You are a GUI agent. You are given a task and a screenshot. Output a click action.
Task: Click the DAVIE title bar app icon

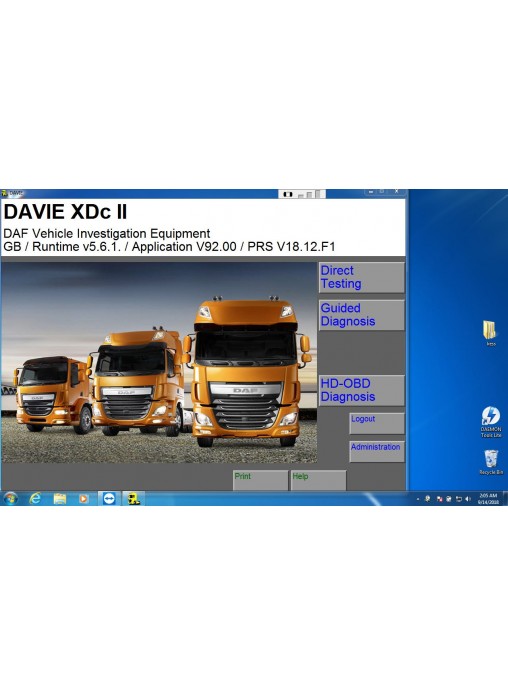tap(4, 193)
